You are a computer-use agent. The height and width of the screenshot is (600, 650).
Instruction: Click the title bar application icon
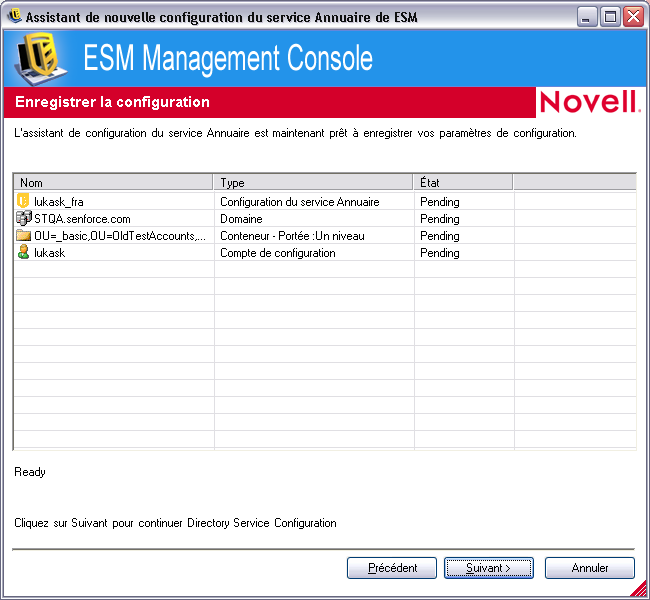tap(15, 16)
